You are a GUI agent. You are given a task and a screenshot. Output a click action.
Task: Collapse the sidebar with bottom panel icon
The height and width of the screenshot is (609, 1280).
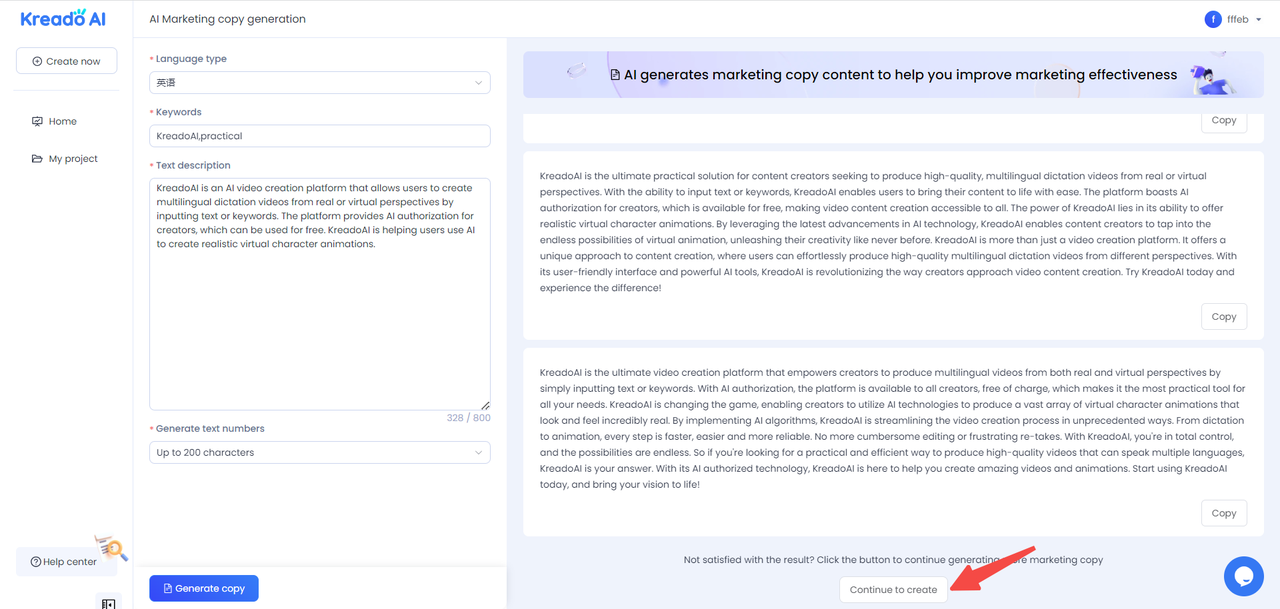tap(108, 603)
